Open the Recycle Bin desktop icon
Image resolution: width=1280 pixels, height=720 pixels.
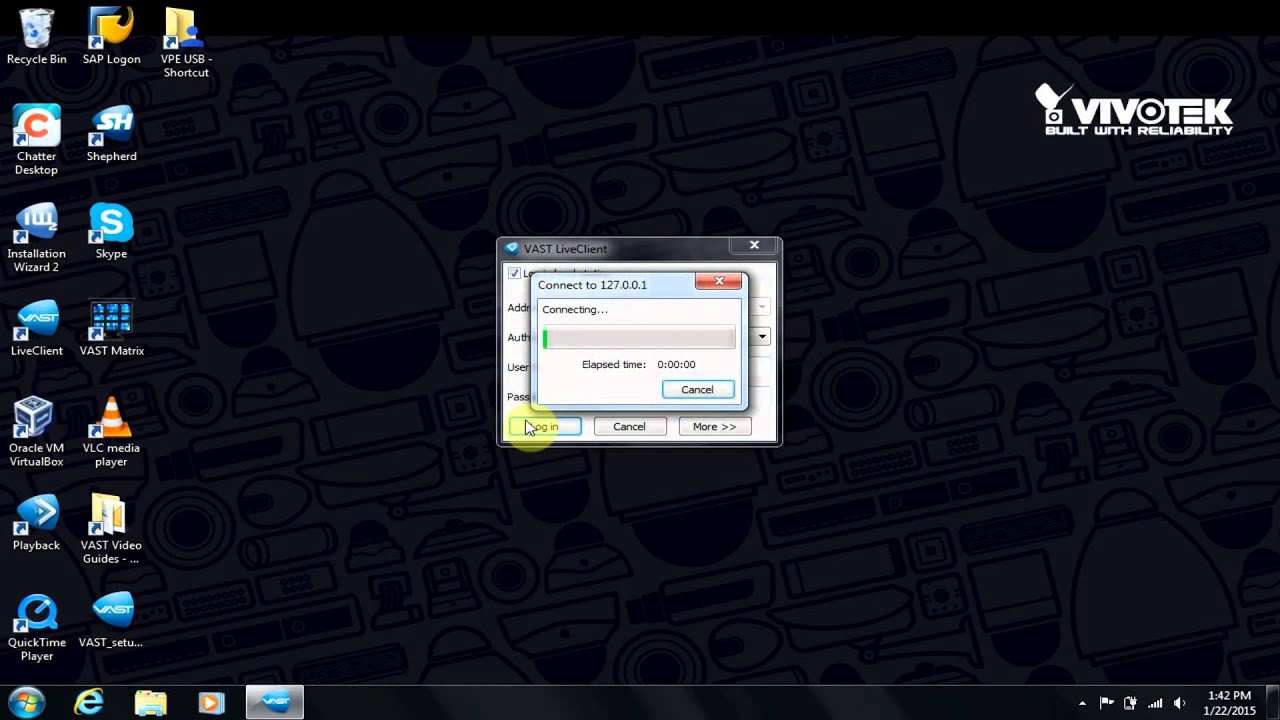point(36,38)
